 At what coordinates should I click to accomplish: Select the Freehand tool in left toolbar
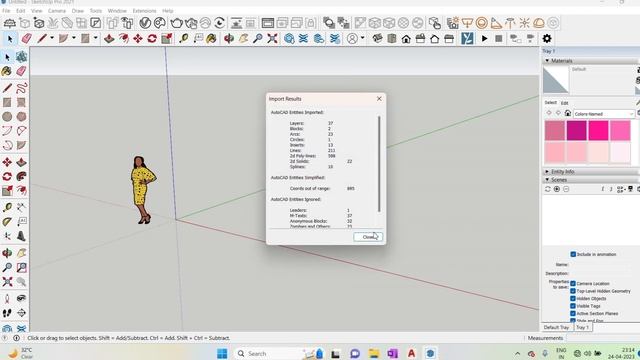tap(22, 87)
